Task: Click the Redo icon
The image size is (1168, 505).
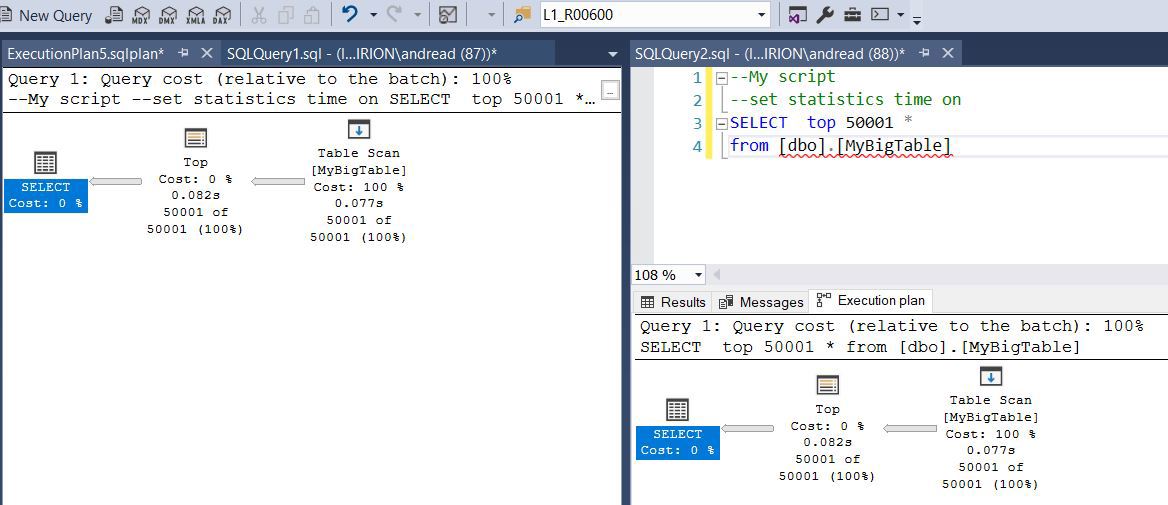Action: (x=394, y=14)
